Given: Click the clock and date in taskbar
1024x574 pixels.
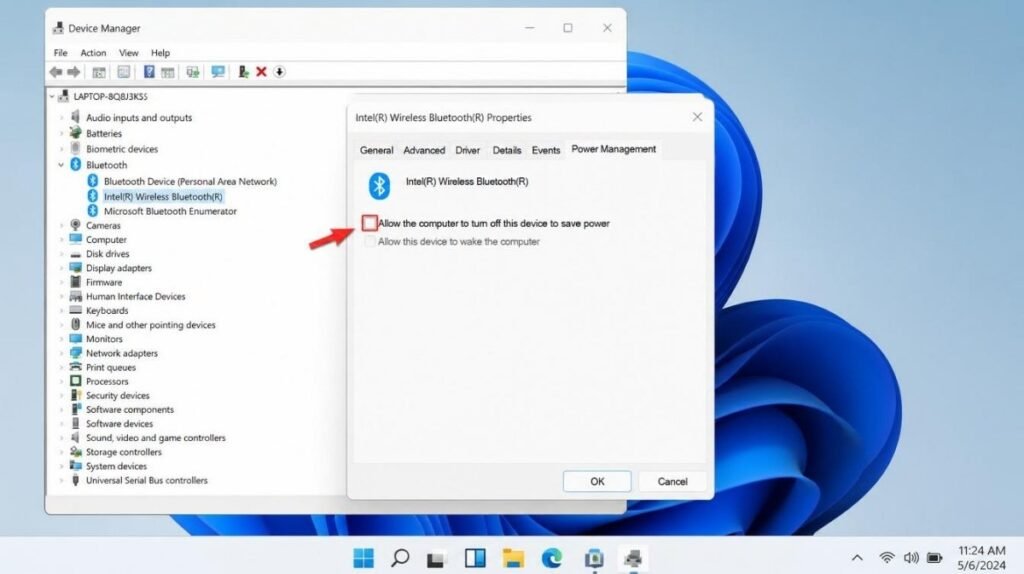Looking at the screenshot, I should (x=981, y=558).
